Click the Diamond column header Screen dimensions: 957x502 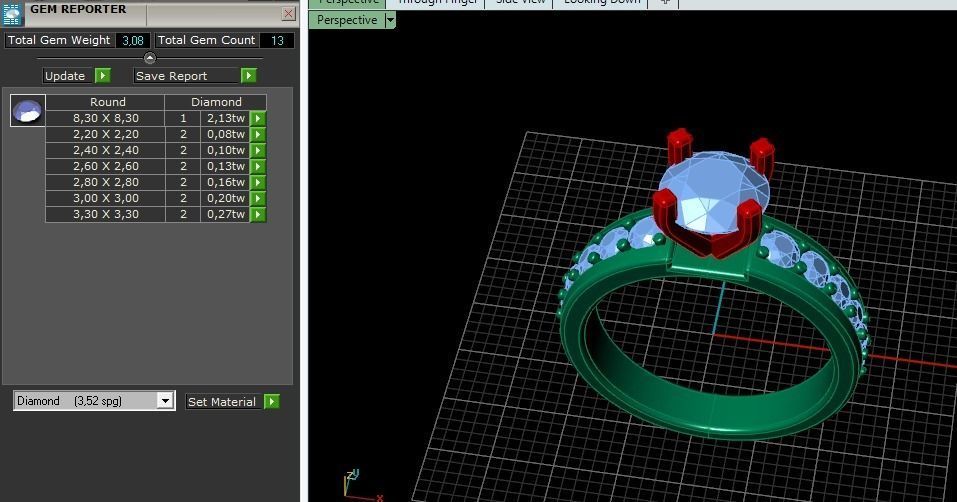[215, 102]
